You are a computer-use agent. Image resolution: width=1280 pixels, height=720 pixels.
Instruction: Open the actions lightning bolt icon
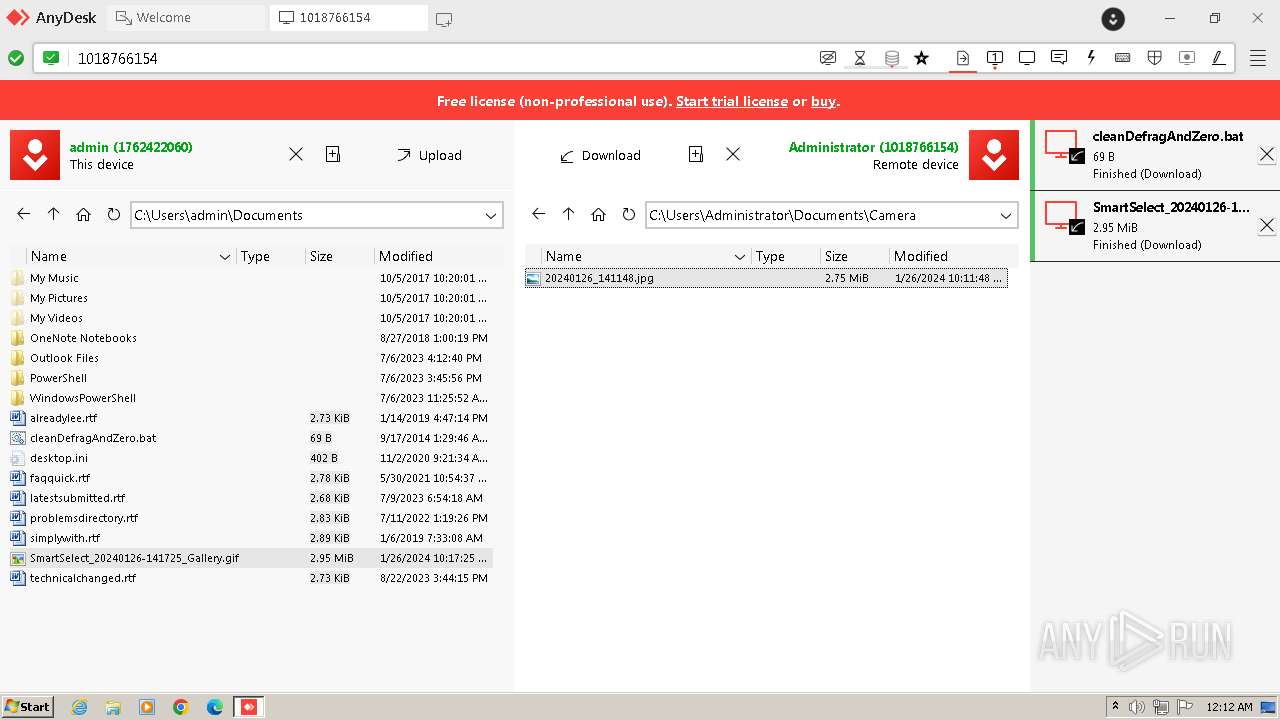pyautogui.click(x=1091, y=58)
